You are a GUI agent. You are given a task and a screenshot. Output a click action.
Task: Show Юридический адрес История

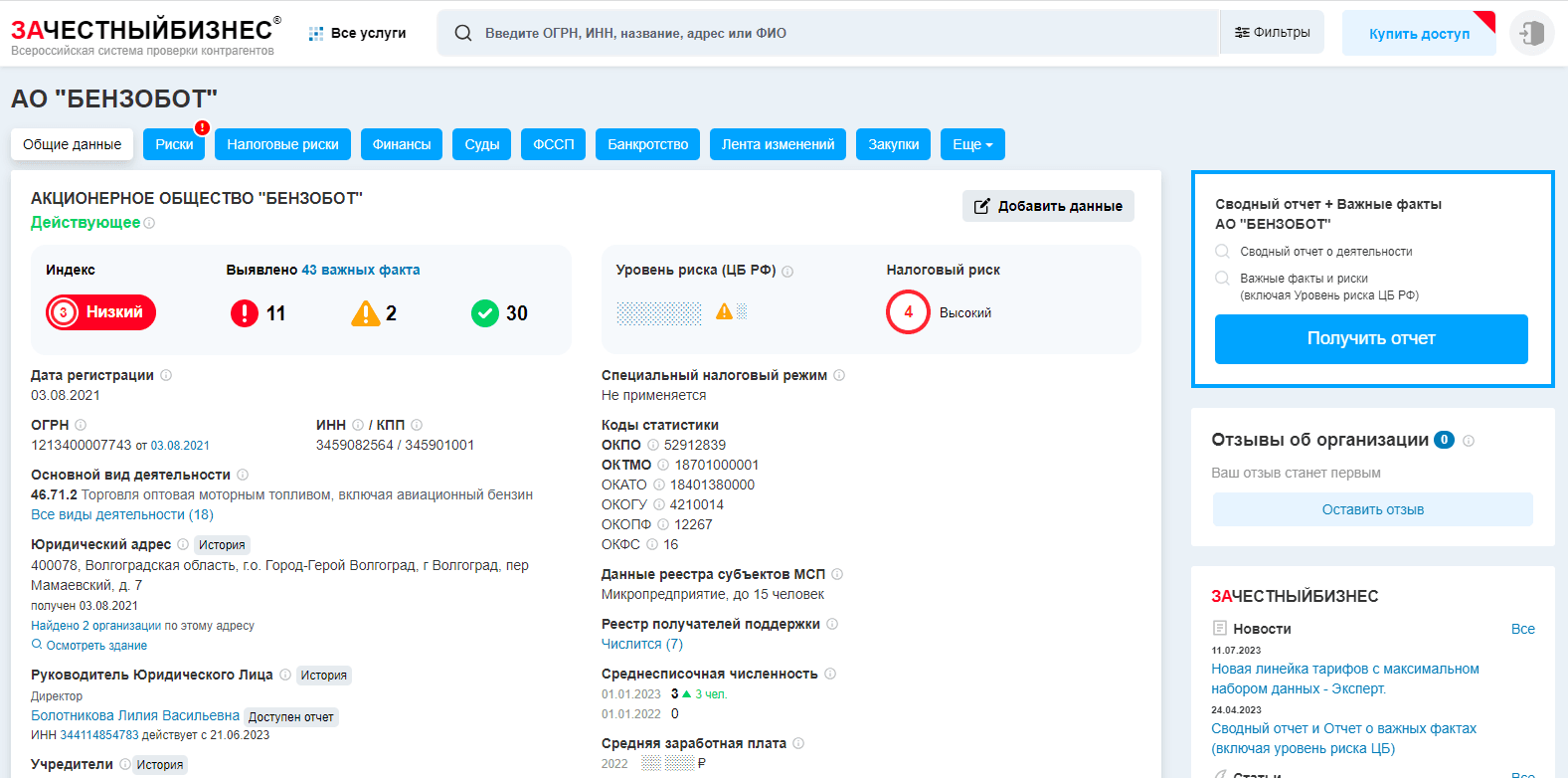(222, 545)
